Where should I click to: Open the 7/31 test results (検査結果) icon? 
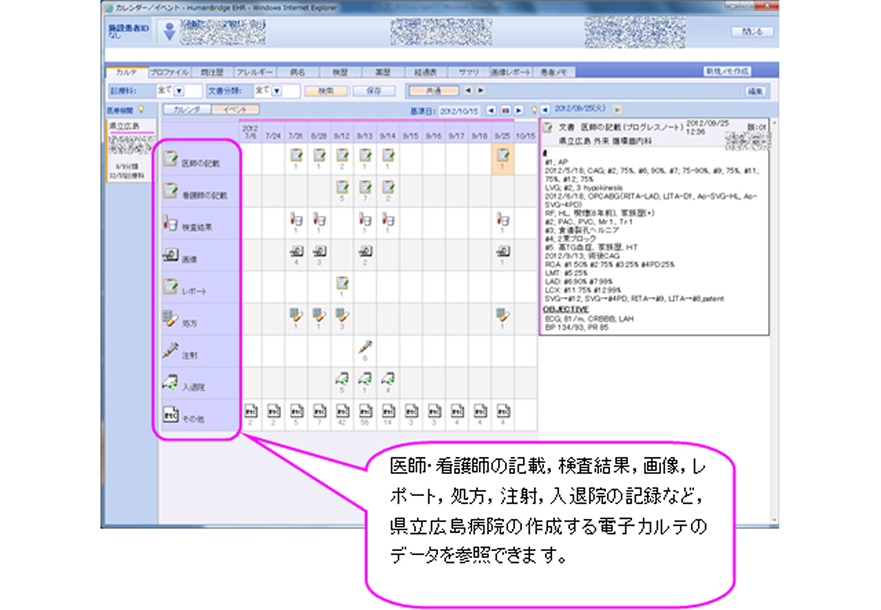[x=296, y=219]
